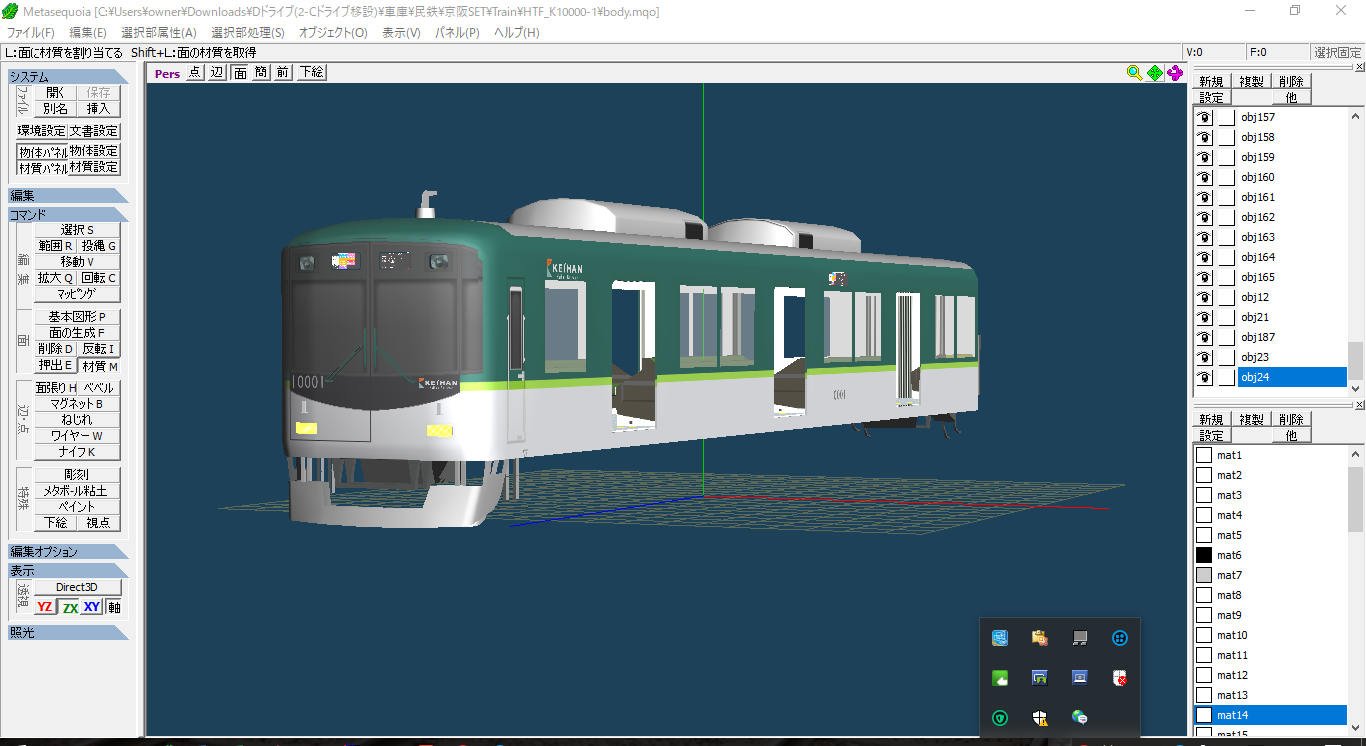Toggle 面 face display in viewport header
Viewport: 1366px width, 746px height.
[x=240, y=72]
